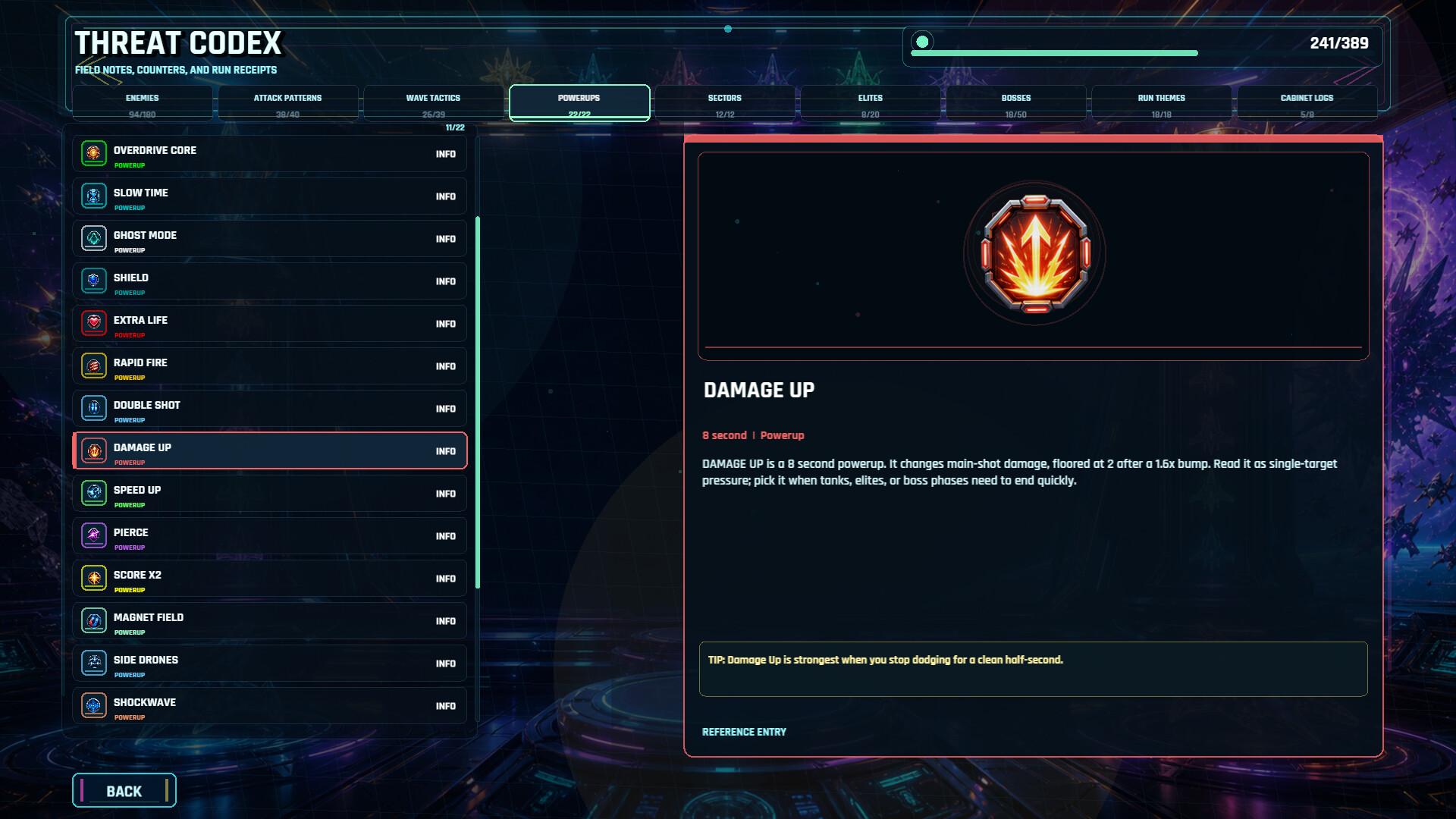
Task: Click the Extra Life heart icon
Action: tap(93, 323)
